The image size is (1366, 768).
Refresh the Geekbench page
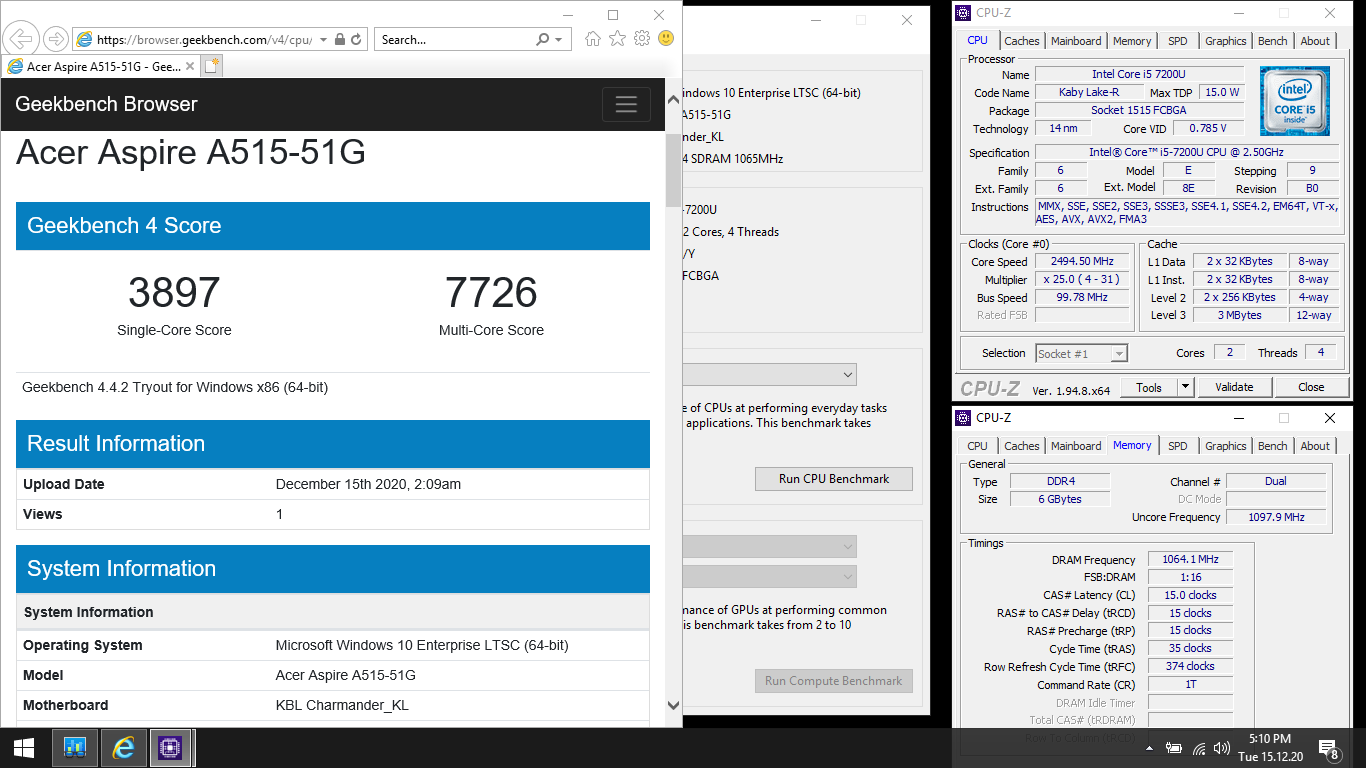tap(357, 40)
